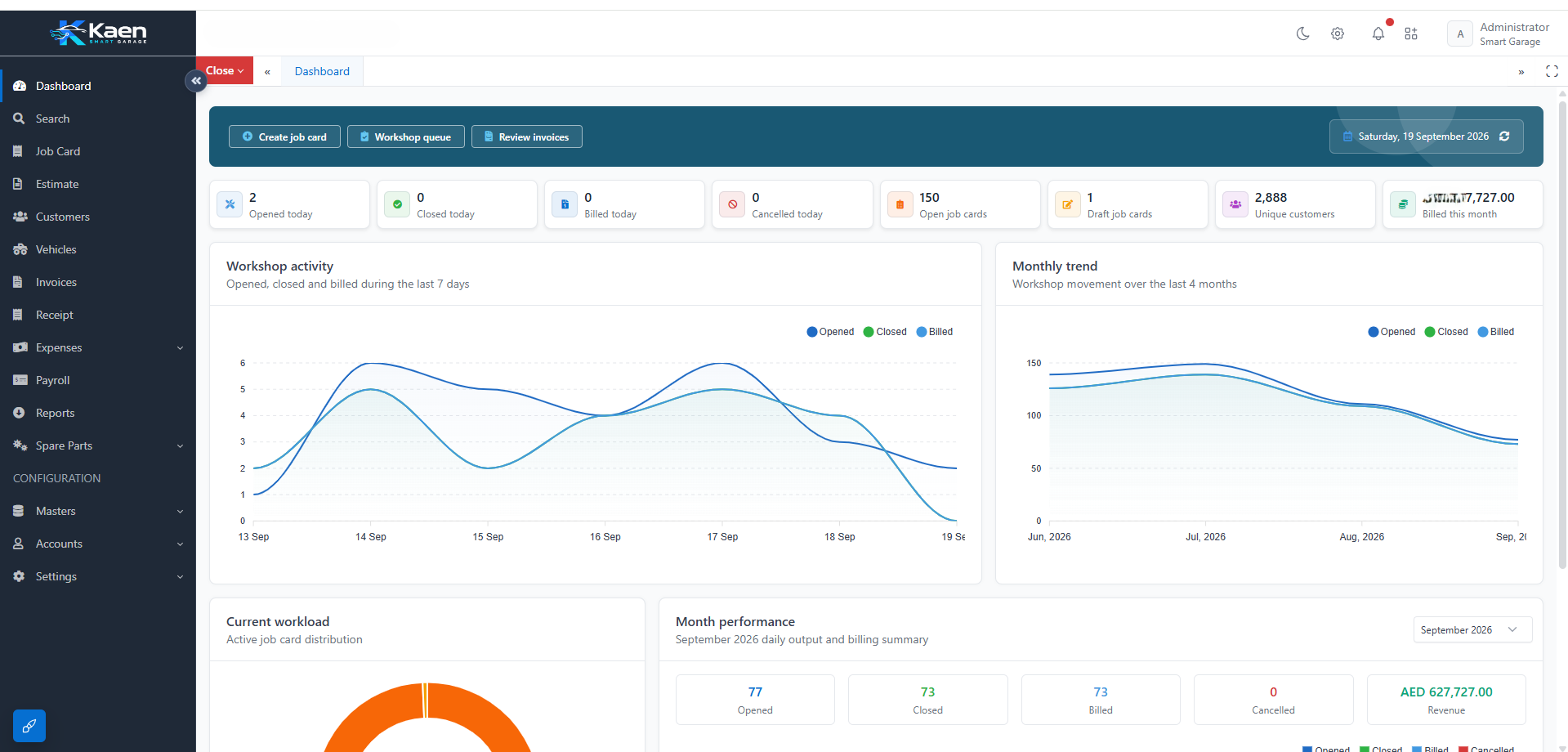Click Workshop queue button
1568x752 pixels.
coord(406,137)
